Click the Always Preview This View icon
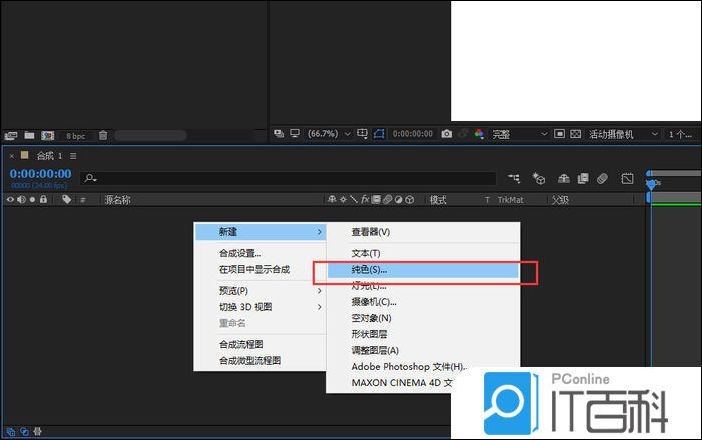The width and height of the screenshot is (702, 440). coord(279,133)
